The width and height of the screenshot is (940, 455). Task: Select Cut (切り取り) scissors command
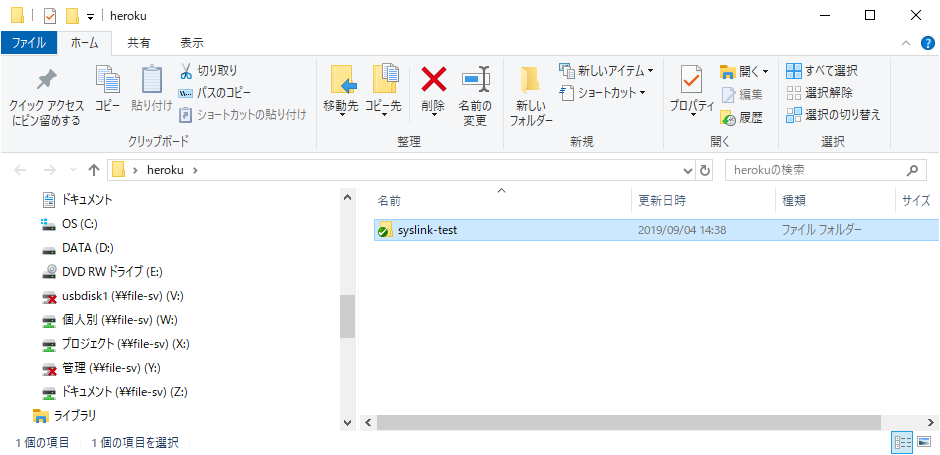209,71
